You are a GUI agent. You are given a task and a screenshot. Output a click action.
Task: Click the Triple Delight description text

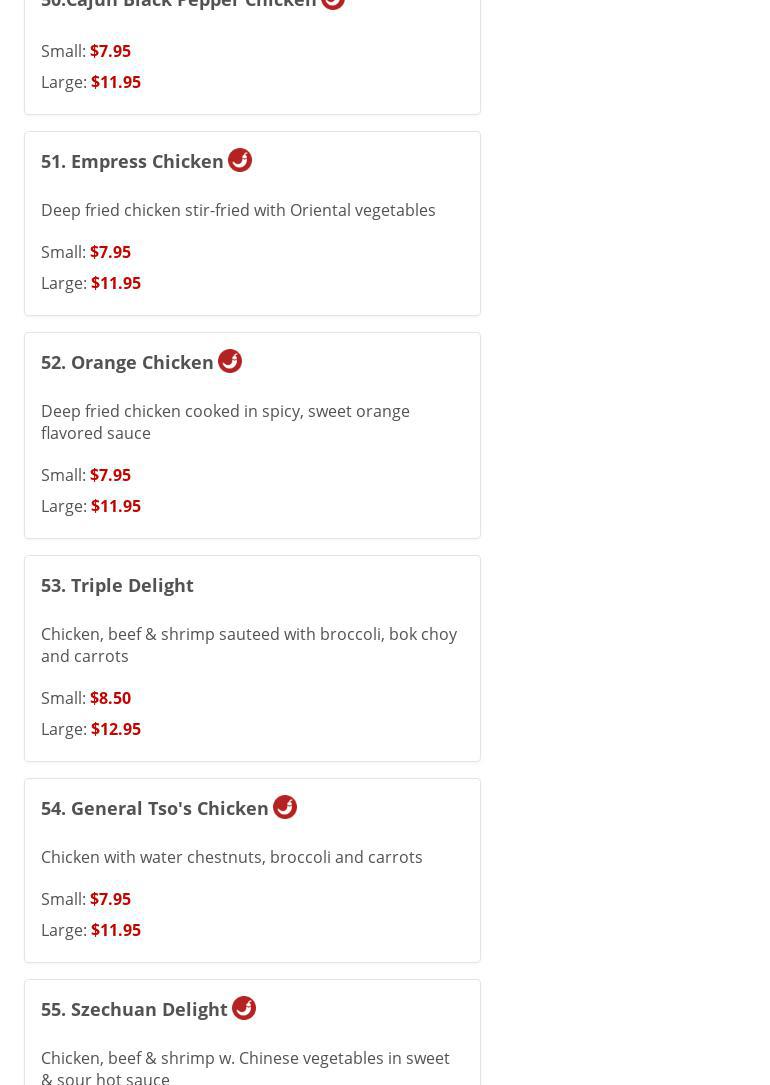(248, 645)
